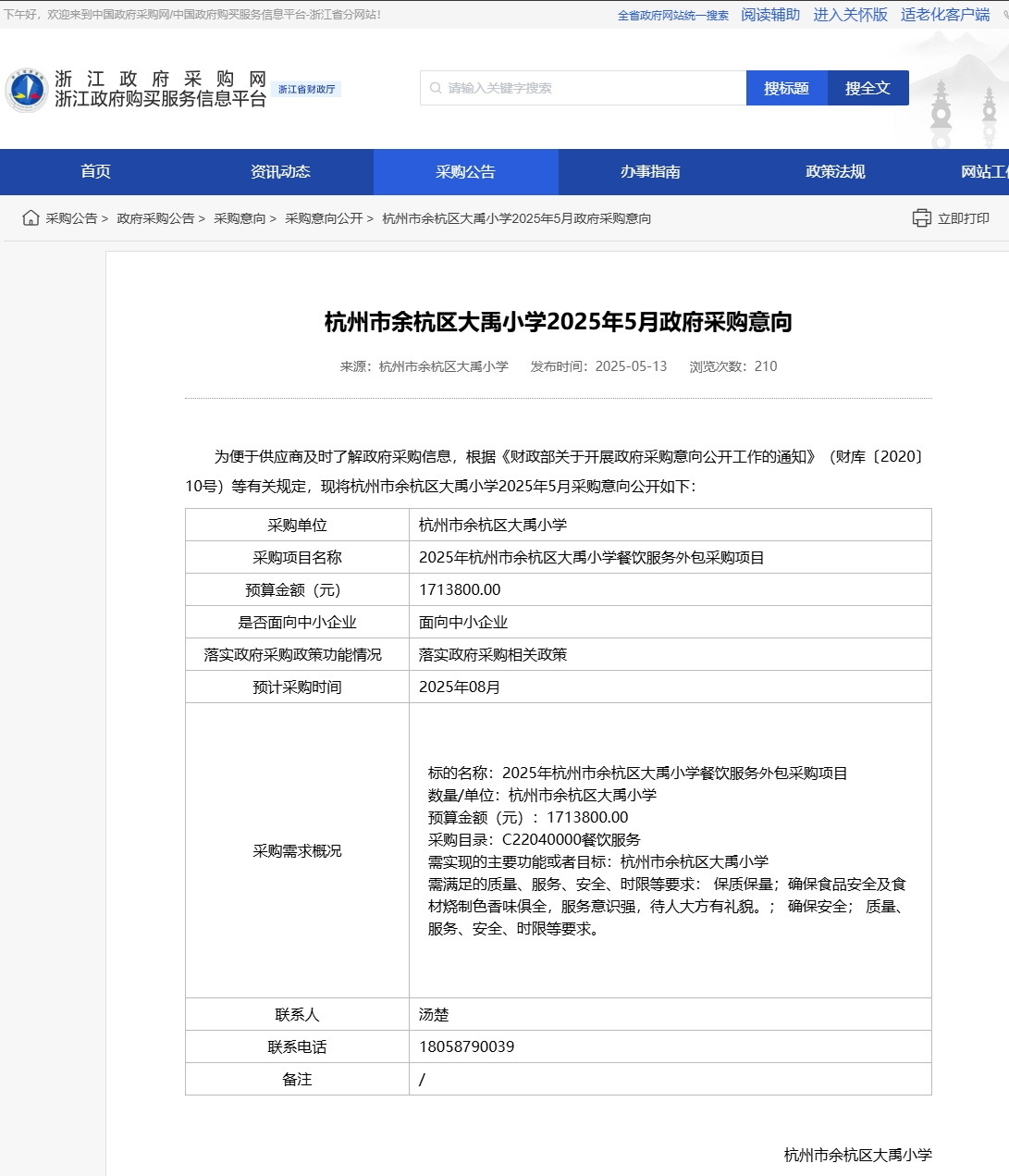Screen dimensions: 1009x1176
Task: Click the 采购项目名称 row label
Action: click(297, 557)
